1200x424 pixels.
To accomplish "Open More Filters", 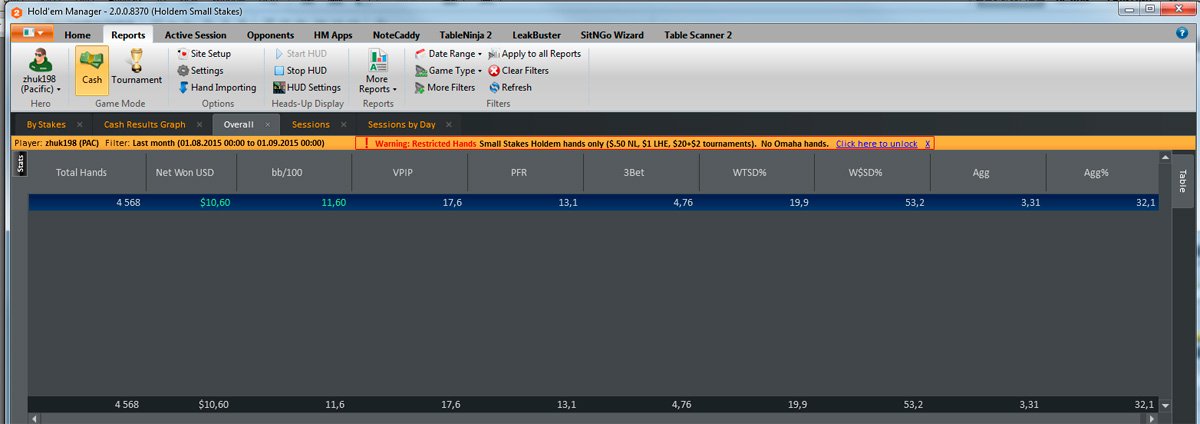I will point(445,88).
